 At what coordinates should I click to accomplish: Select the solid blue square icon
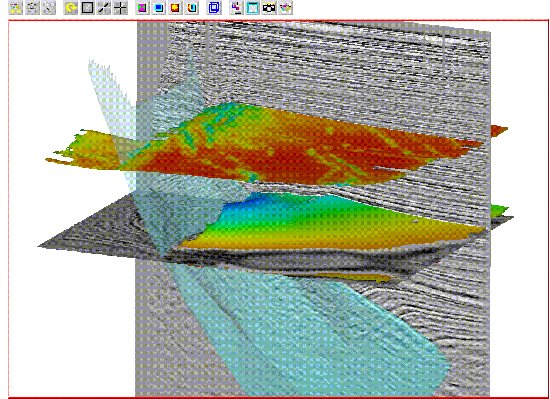[x=159, y=8]
